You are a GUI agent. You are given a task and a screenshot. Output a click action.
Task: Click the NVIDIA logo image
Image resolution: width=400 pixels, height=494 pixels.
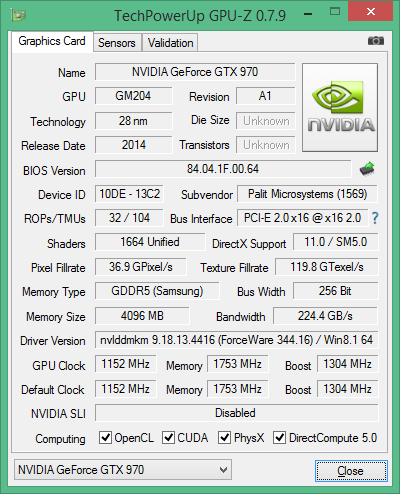click(x=340, y=107)
